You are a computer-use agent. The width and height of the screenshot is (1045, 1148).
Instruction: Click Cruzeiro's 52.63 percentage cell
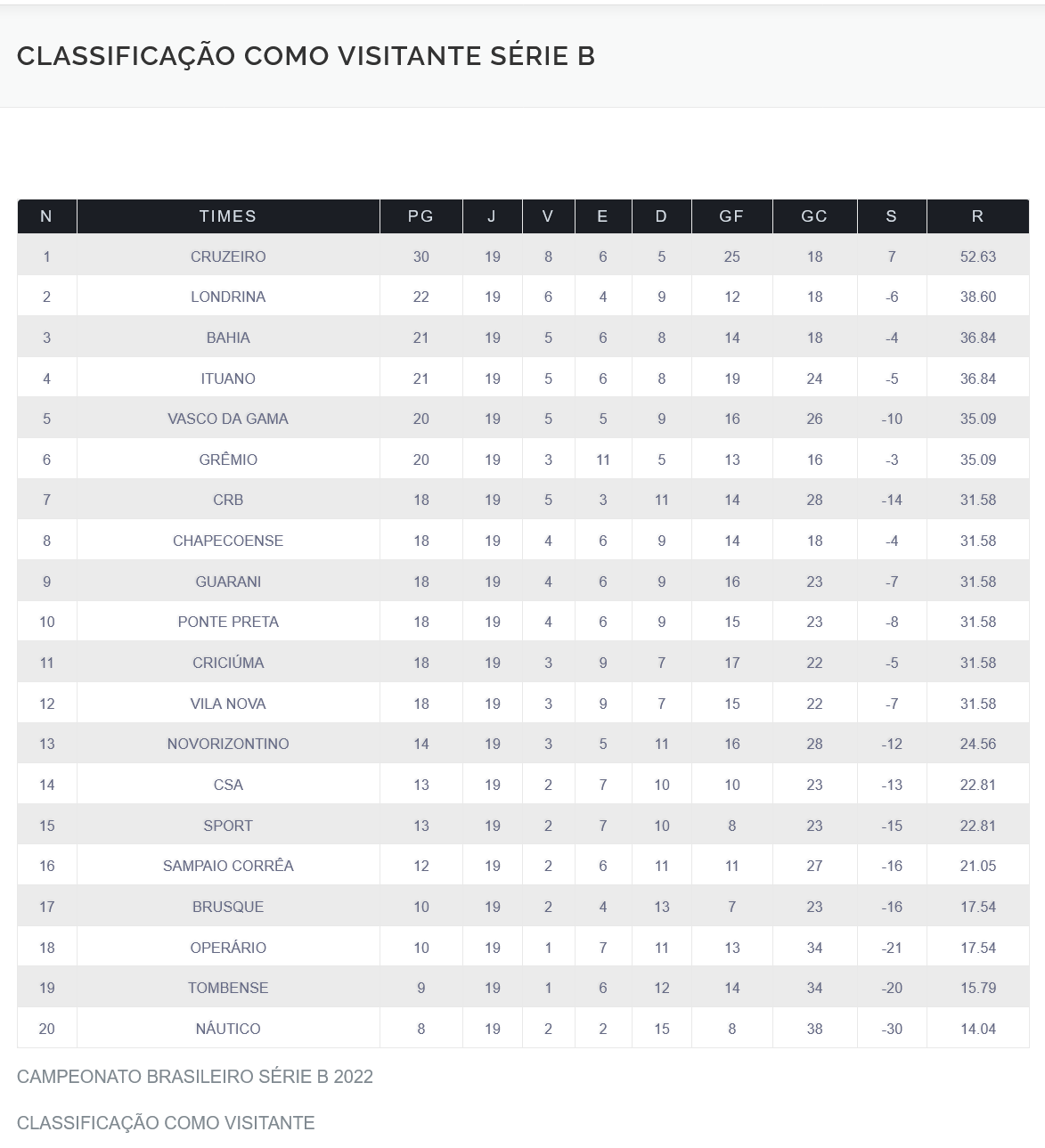tap(977, 256)
